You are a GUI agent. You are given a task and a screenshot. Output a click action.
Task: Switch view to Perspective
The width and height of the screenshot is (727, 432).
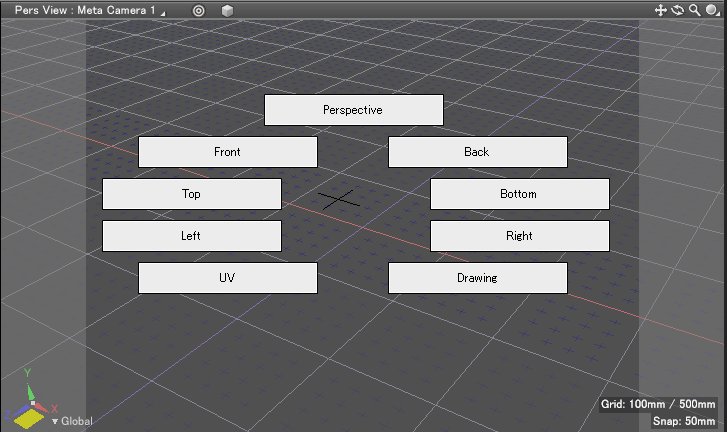click(x=353, y=110)
